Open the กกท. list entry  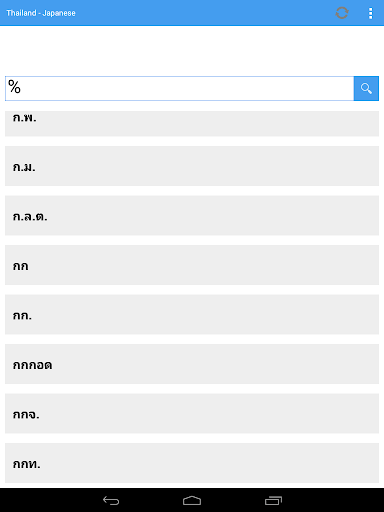[x=192, y=463]
